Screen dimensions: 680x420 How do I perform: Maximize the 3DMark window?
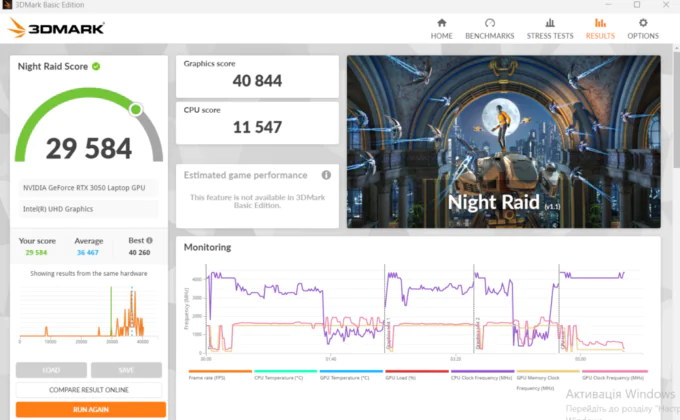[x=637, y=5]
